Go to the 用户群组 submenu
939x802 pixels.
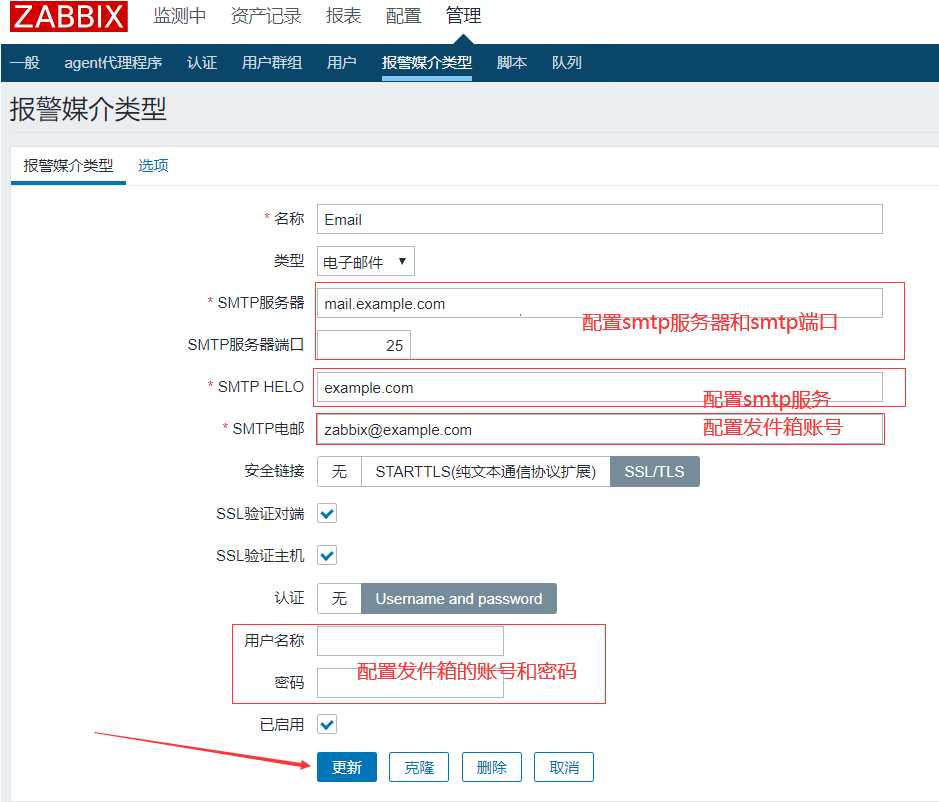click(272, 62)
